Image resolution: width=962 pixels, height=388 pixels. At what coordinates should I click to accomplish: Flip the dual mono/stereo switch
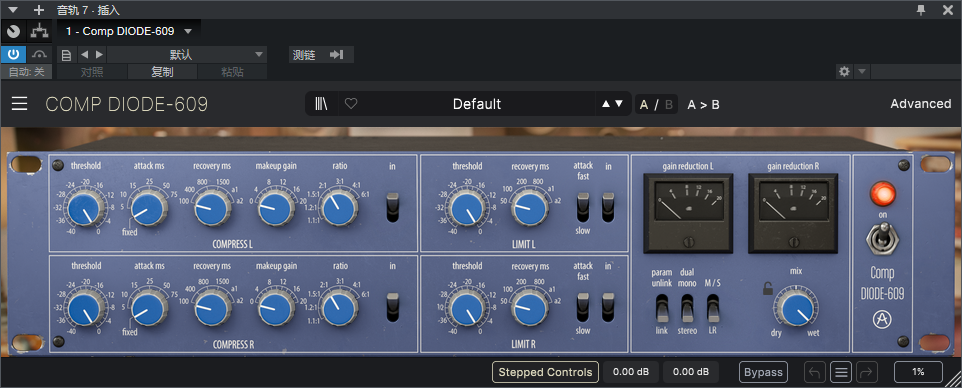click(687, 308)
